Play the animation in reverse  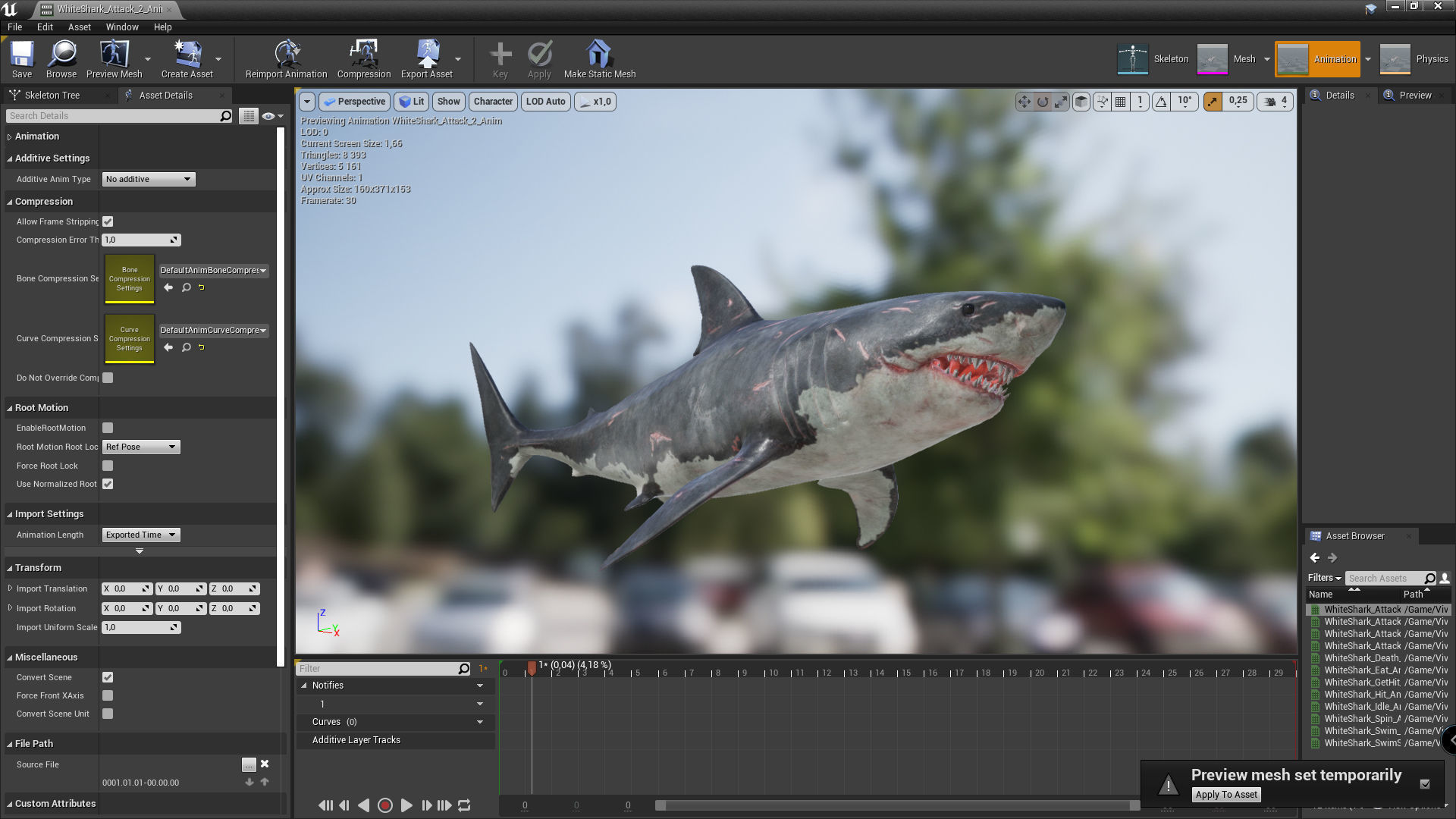coord(364,805)
